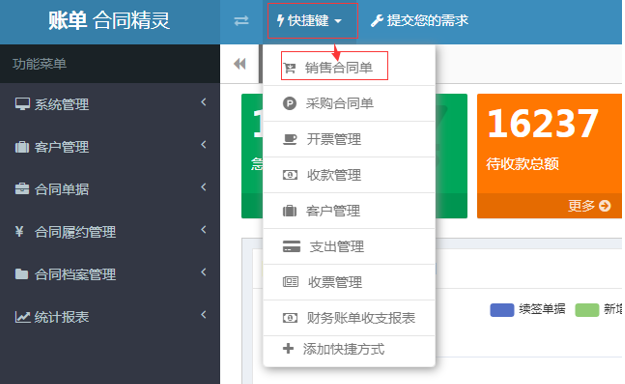Click the double-left collapse arrows icon

240,64
